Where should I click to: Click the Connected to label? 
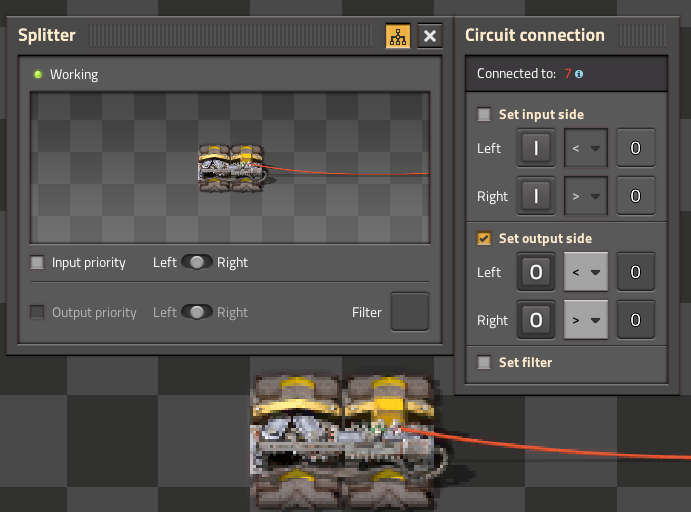pyautogui.click(x=516, y=74)
